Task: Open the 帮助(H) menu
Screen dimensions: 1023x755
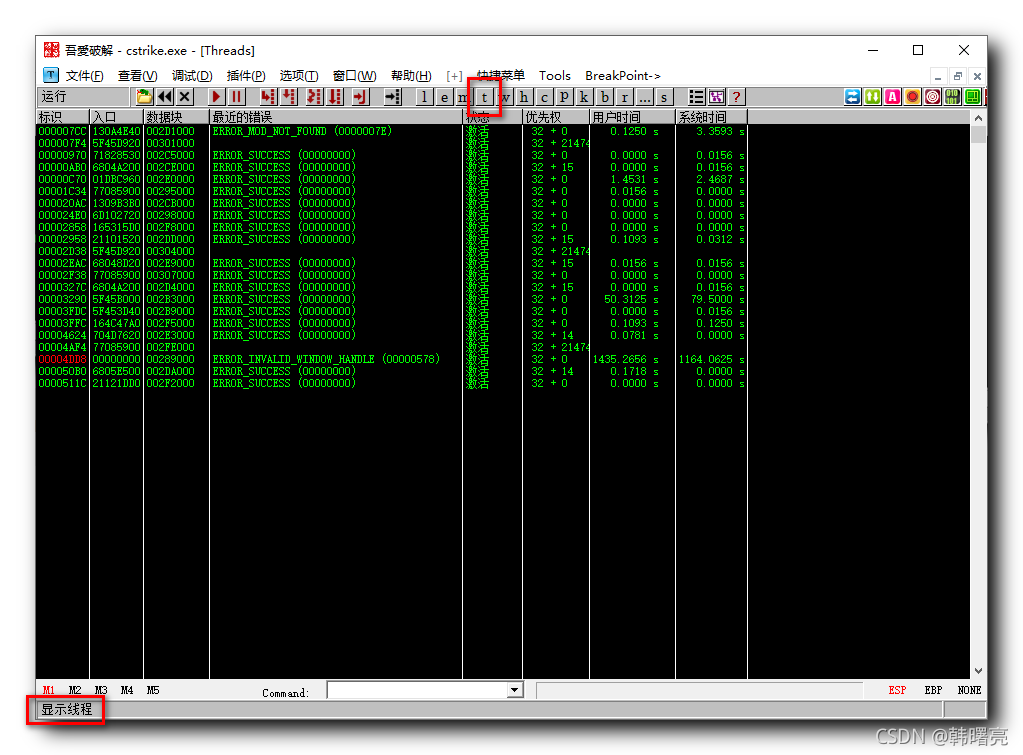Action: [x=411, y=76]
